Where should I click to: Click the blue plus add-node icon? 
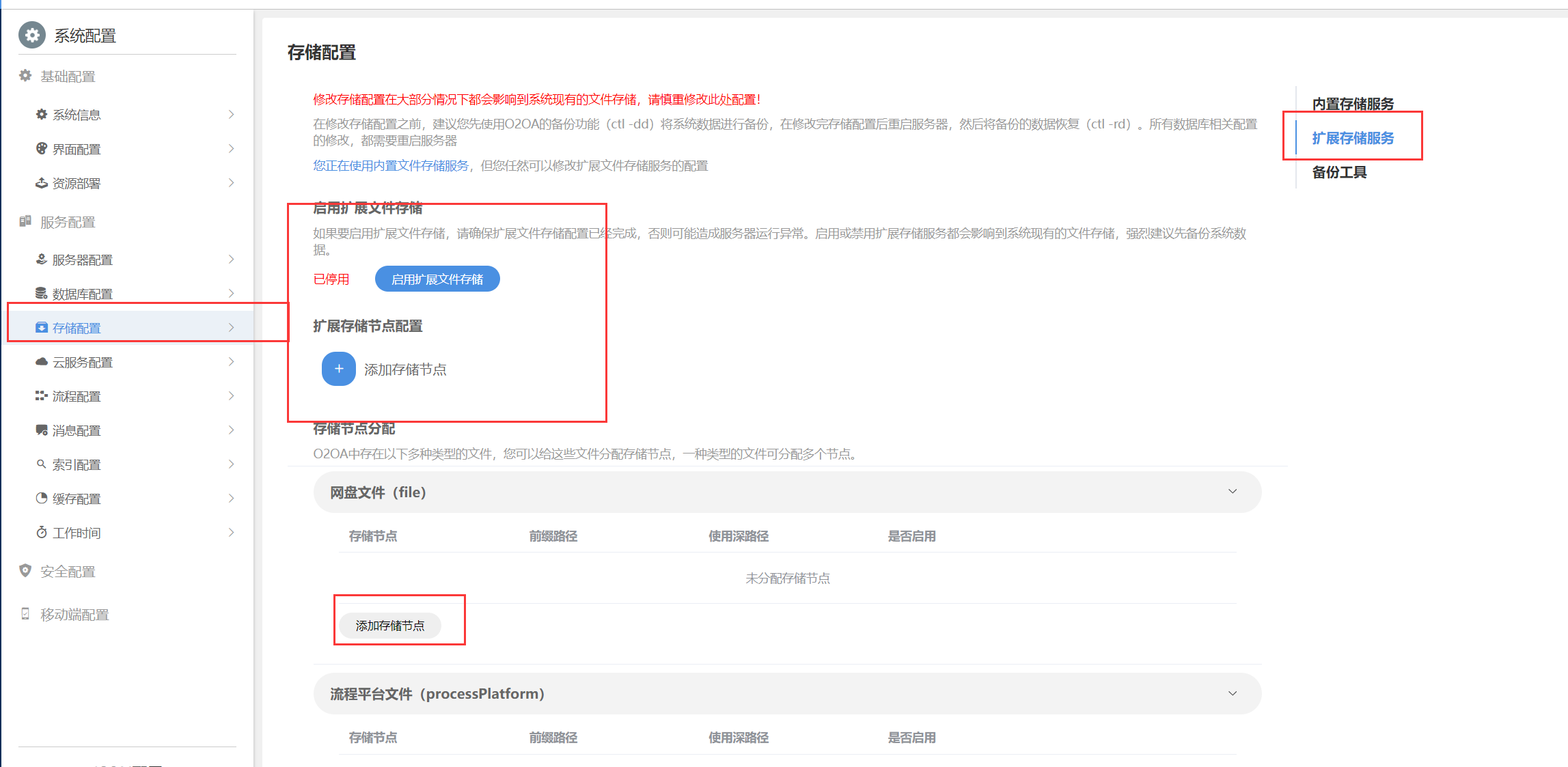click(x=339, y=369)
